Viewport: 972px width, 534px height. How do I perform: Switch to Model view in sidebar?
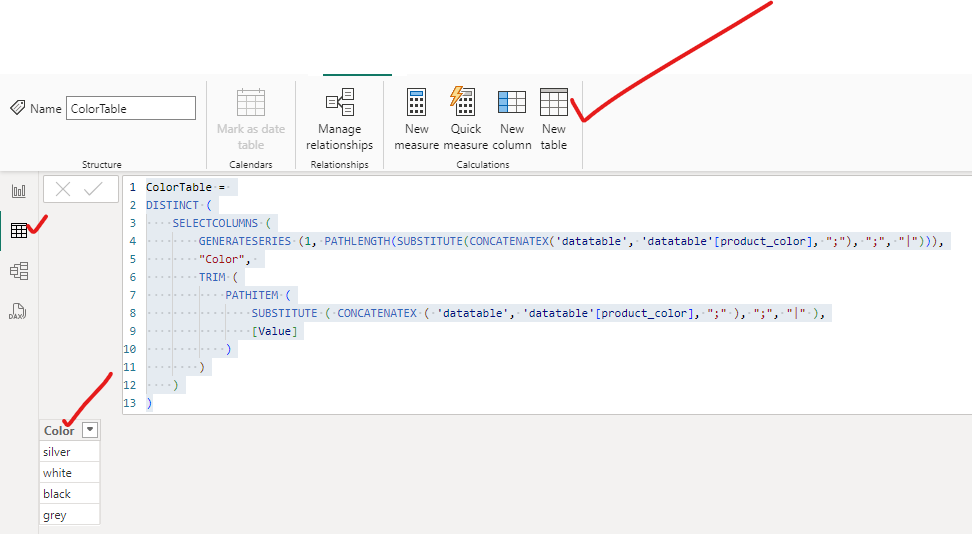pyautogui.click(x=19, y=271)
